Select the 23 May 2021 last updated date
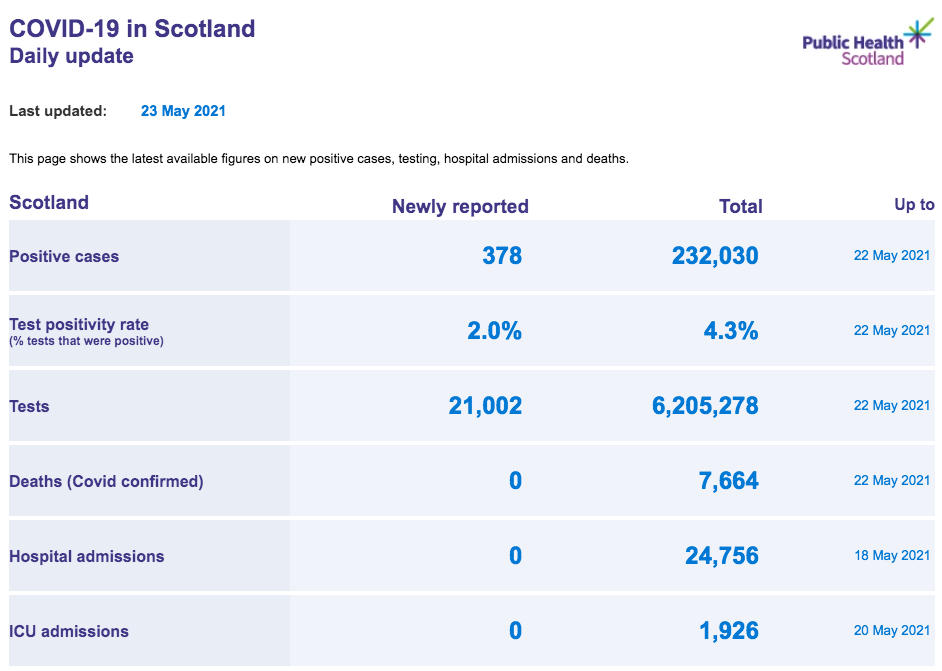This screenshot has width=942, height=671. pos(183,111)
